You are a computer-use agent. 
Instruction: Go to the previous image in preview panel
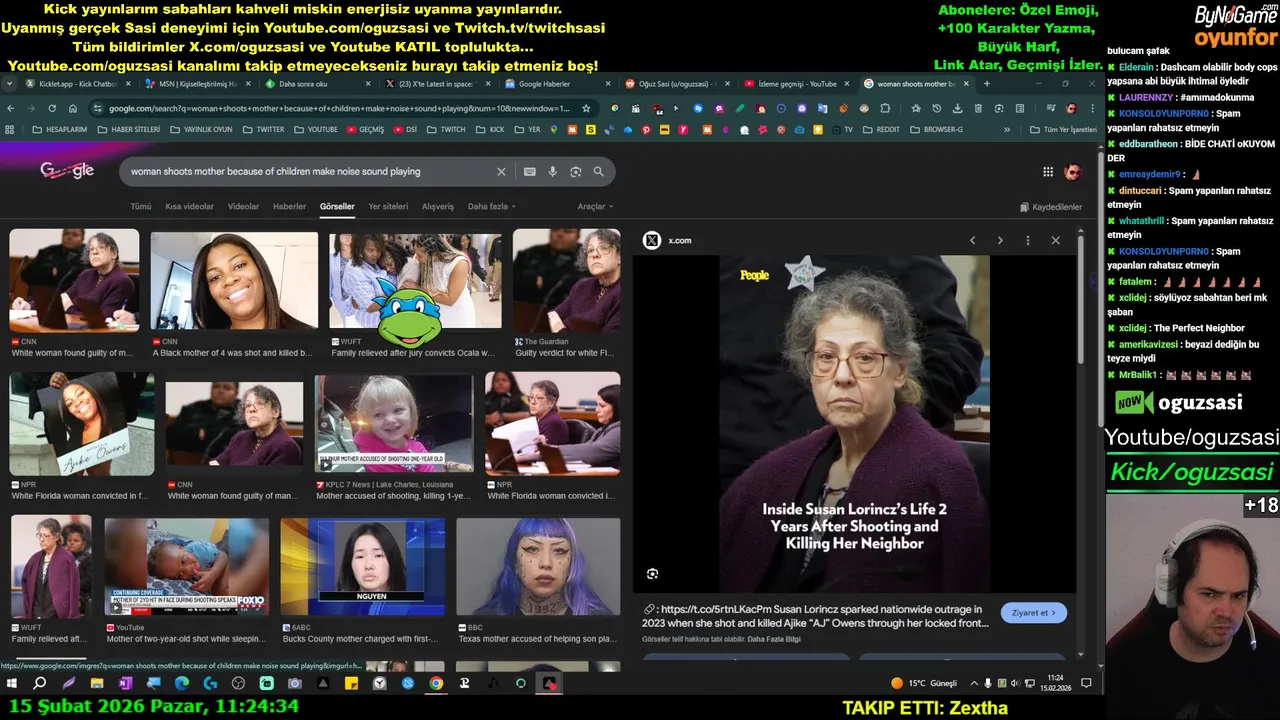(972, 240)
